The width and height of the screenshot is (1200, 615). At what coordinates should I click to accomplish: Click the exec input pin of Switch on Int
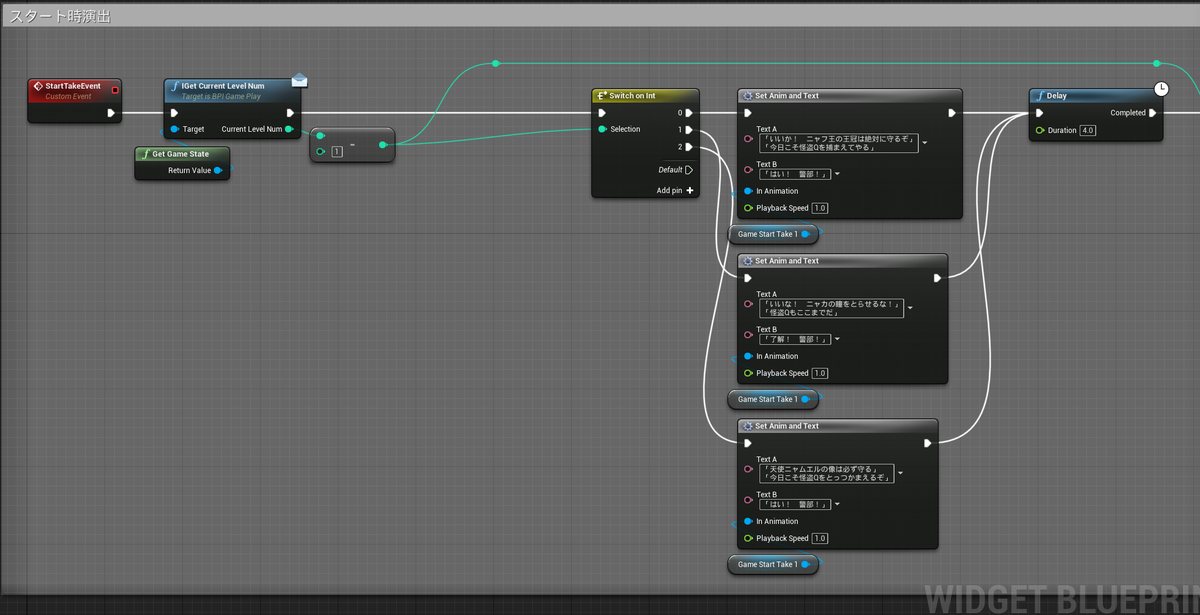(602, 113)
